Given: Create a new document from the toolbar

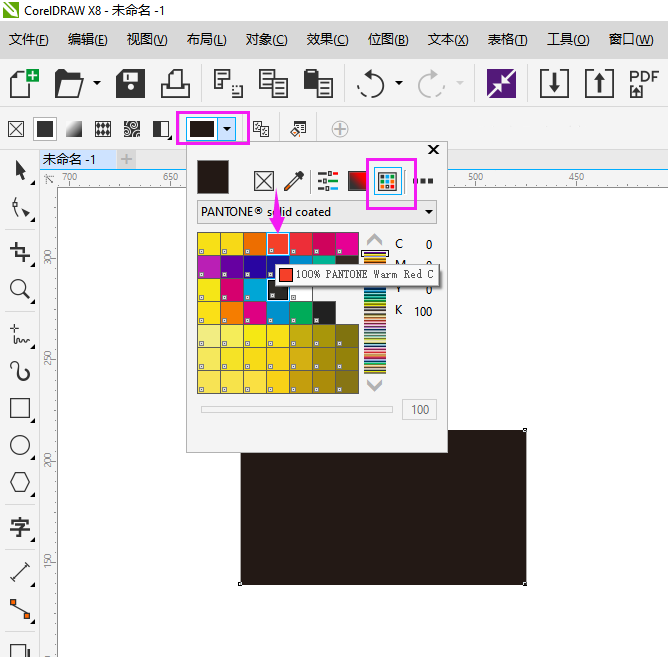Looking at the screenshot, I should tap(24, 83).
